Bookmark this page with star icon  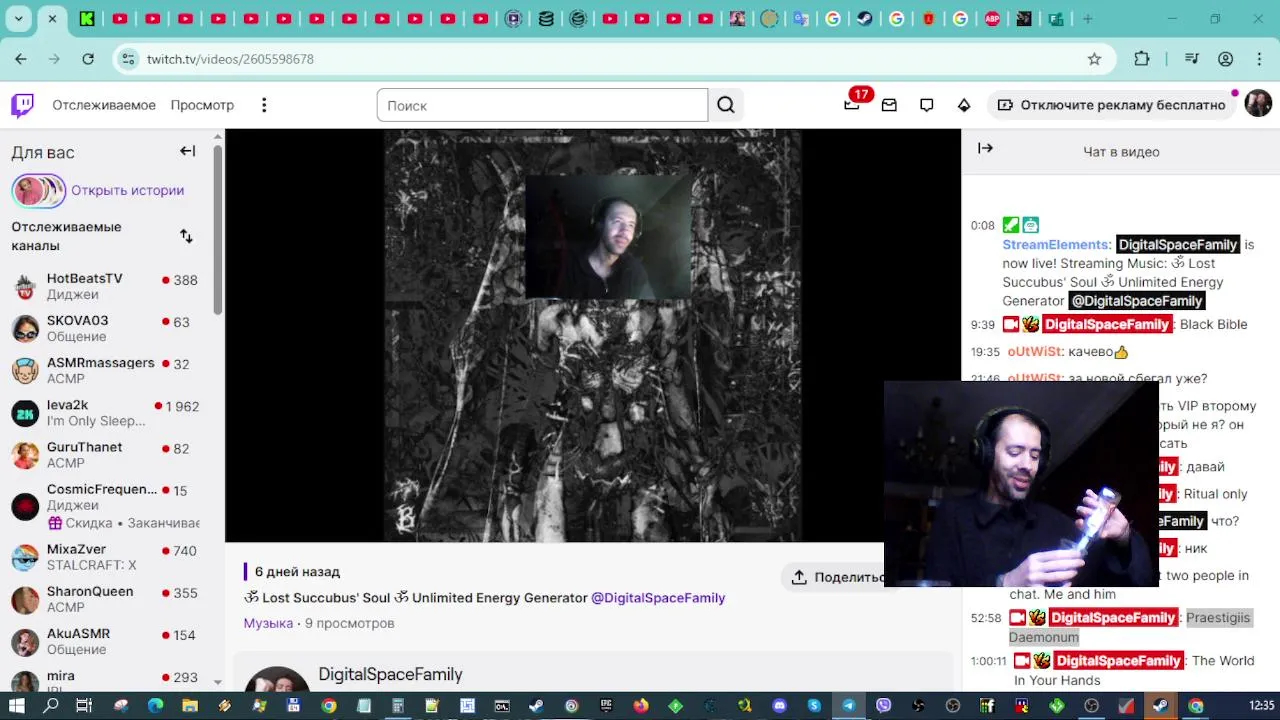[1094, 59]
